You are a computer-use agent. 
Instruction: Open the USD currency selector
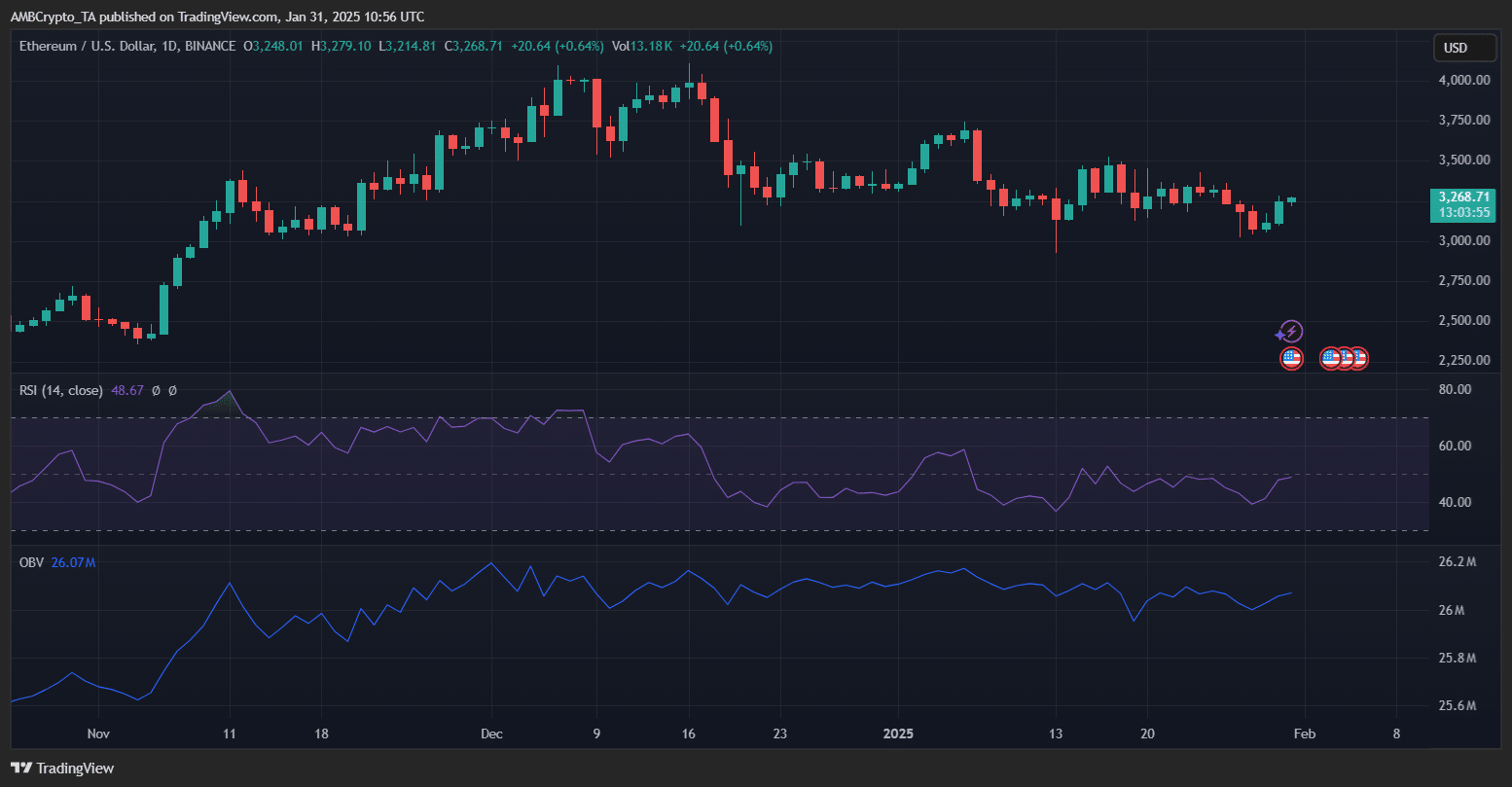[1464, 48]
